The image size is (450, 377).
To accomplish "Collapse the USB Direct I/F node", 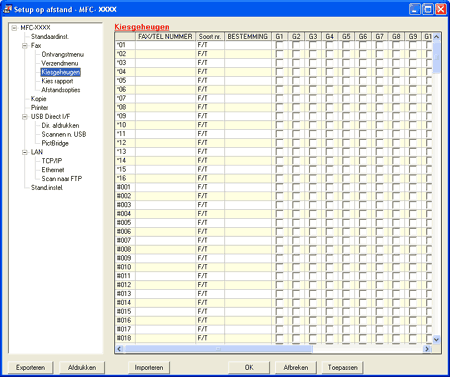I will click(x=25, y=117).
